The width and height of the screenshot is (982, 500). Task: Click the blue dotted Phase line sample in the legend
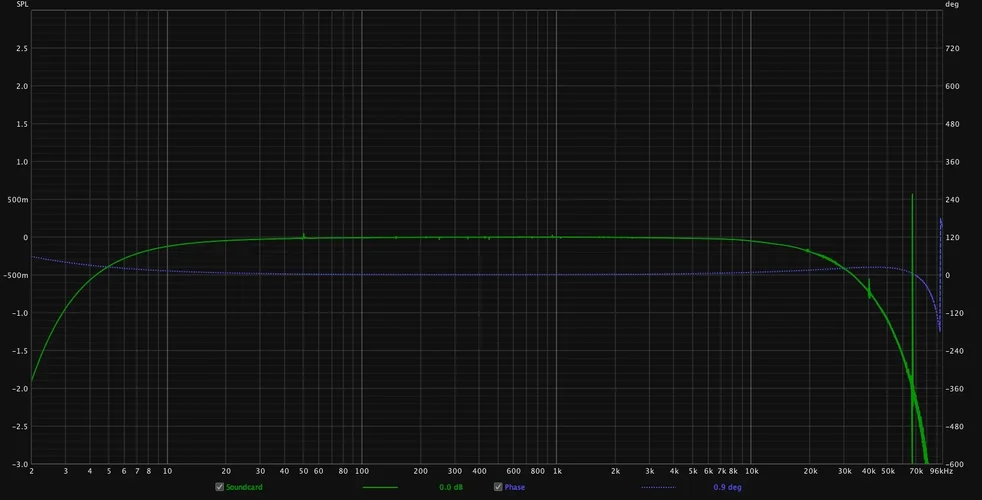click(658, 487)
